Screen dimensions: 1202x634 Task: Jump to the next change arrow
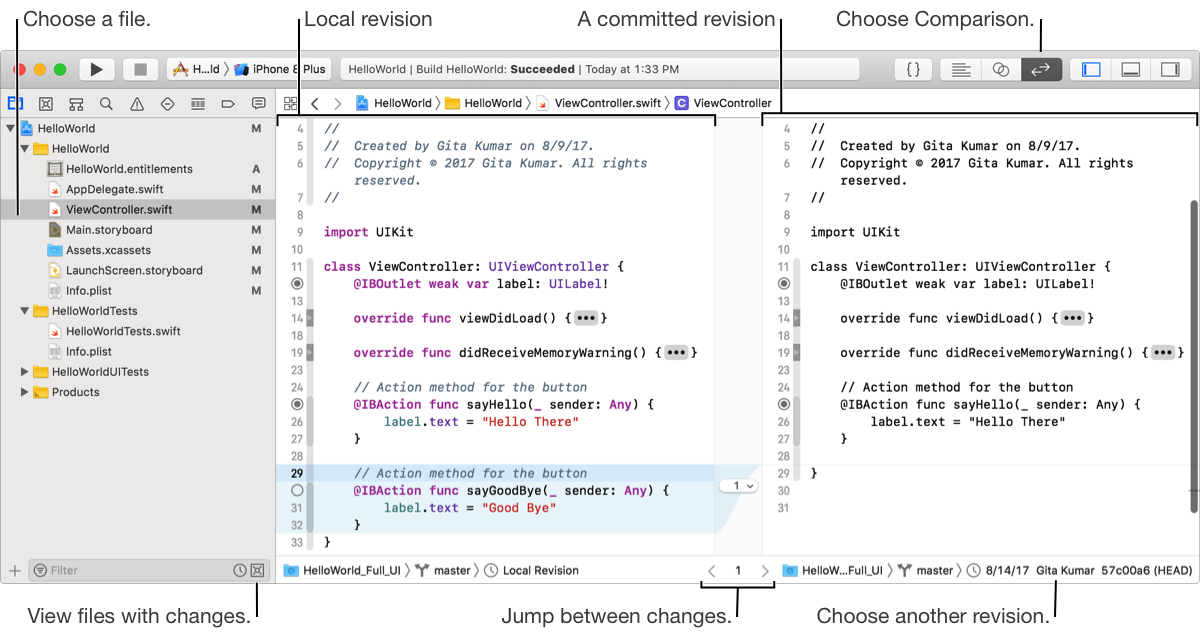pyautogui.click(x=765, y=571)
